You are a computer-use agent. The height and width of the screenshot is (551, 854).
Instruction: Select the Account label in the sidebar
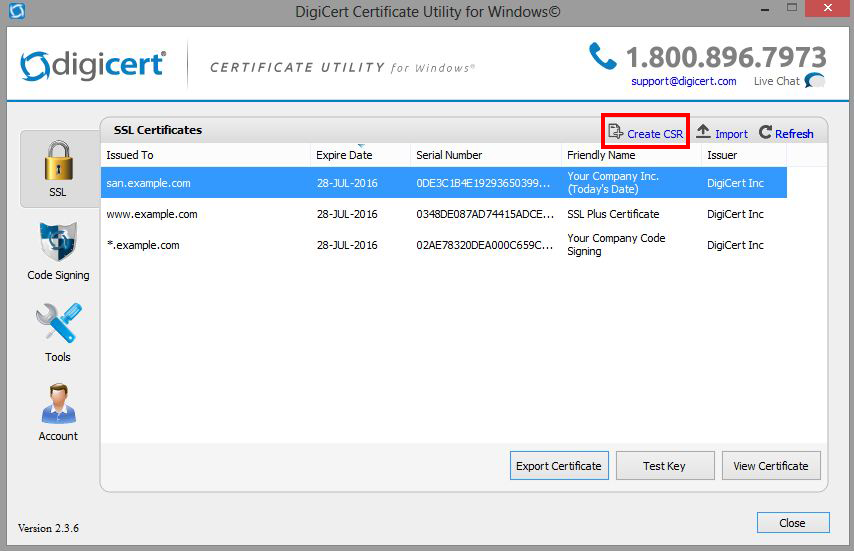click(58, 436)
